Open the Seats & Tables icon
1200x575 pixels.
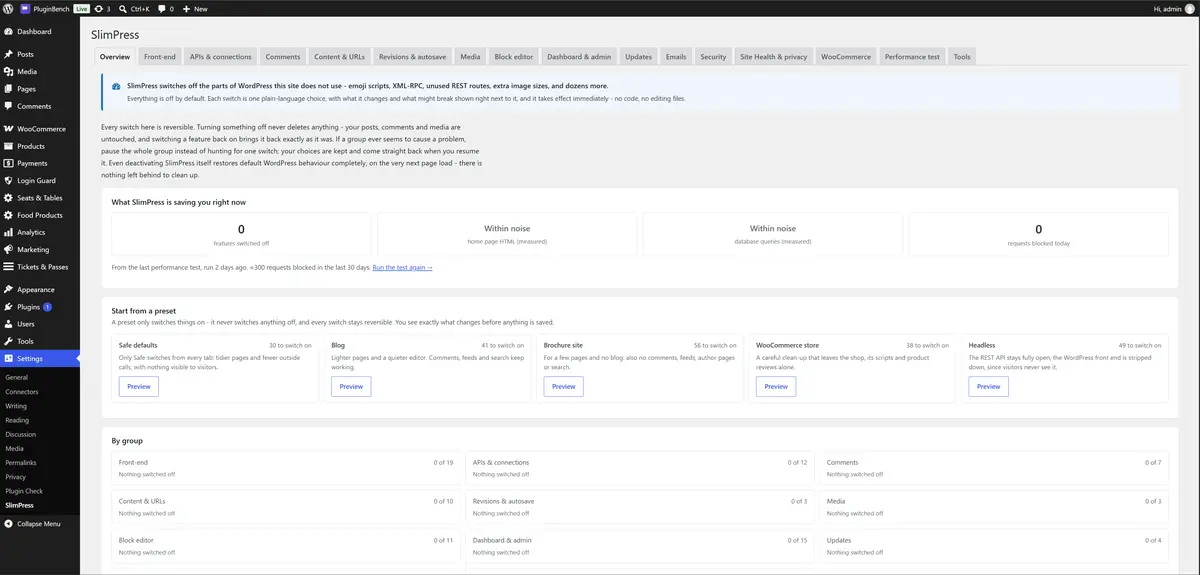8,198
